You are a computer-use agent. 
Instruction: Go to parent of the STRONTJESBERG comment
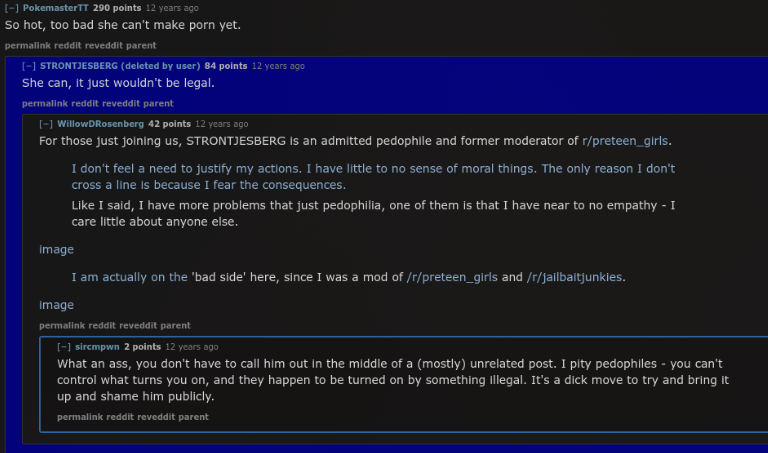pyautogui.click(x=159, y=104)
